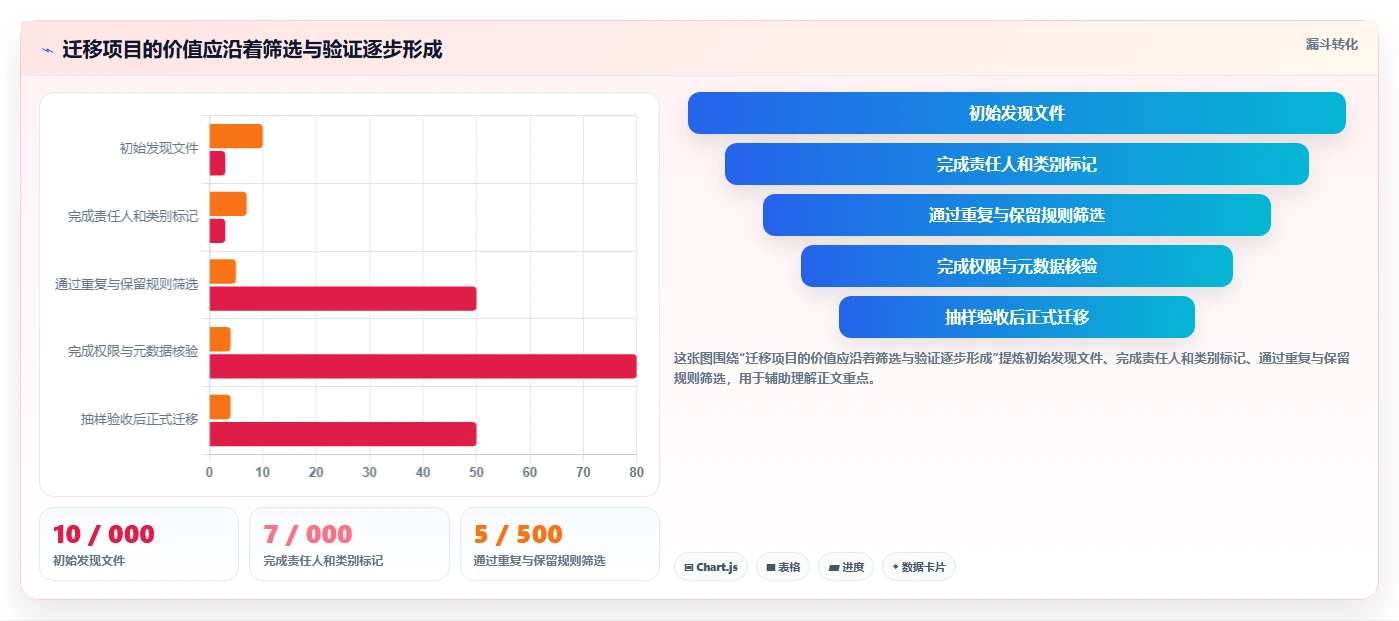The width and height of the screenshot is (1399, 621).
Task: Click the Chart.js tag
Action: click(711, 567)
